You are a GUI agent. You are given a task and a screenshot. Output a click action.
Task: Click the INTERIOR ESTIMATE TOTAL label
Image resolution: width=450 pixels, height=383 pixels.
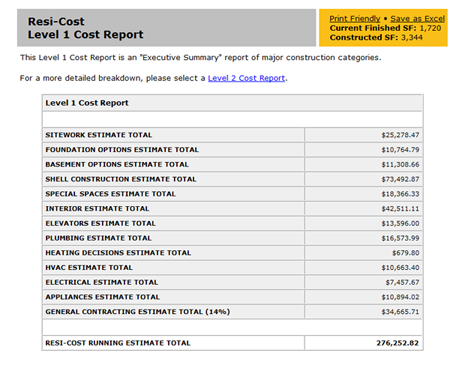point(97,209)
